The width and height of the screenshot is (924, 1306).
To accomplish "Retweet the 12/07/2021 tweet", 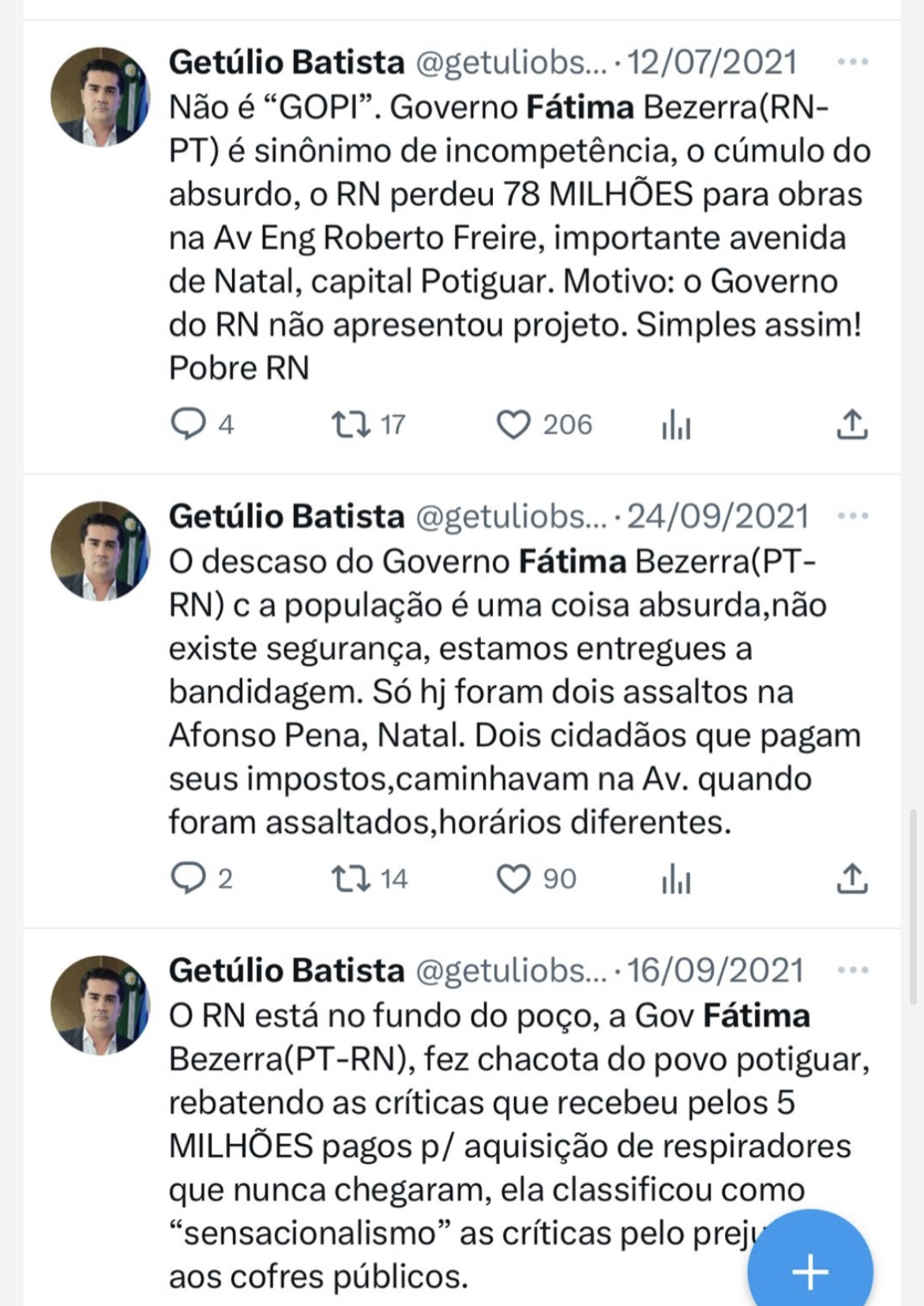I will (x=351, y=424).
